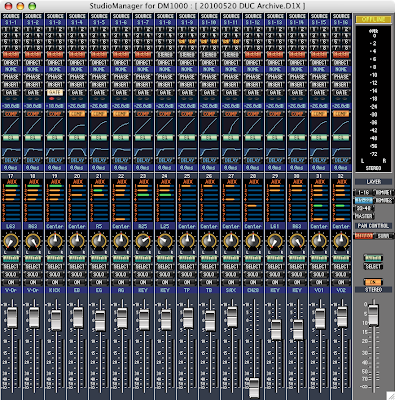The width and height of the screenshot is (395, 400).
Task: Click the pan knob on channel 19 KICK
Action: [x=55, y=240]
